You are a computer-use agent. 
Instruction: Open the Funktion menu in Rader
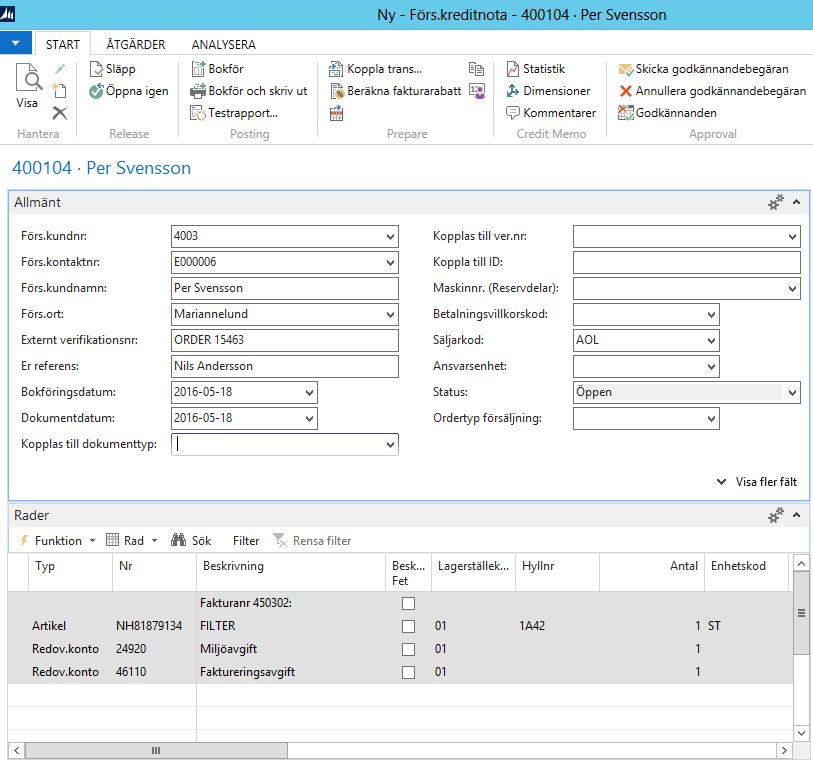58,541
